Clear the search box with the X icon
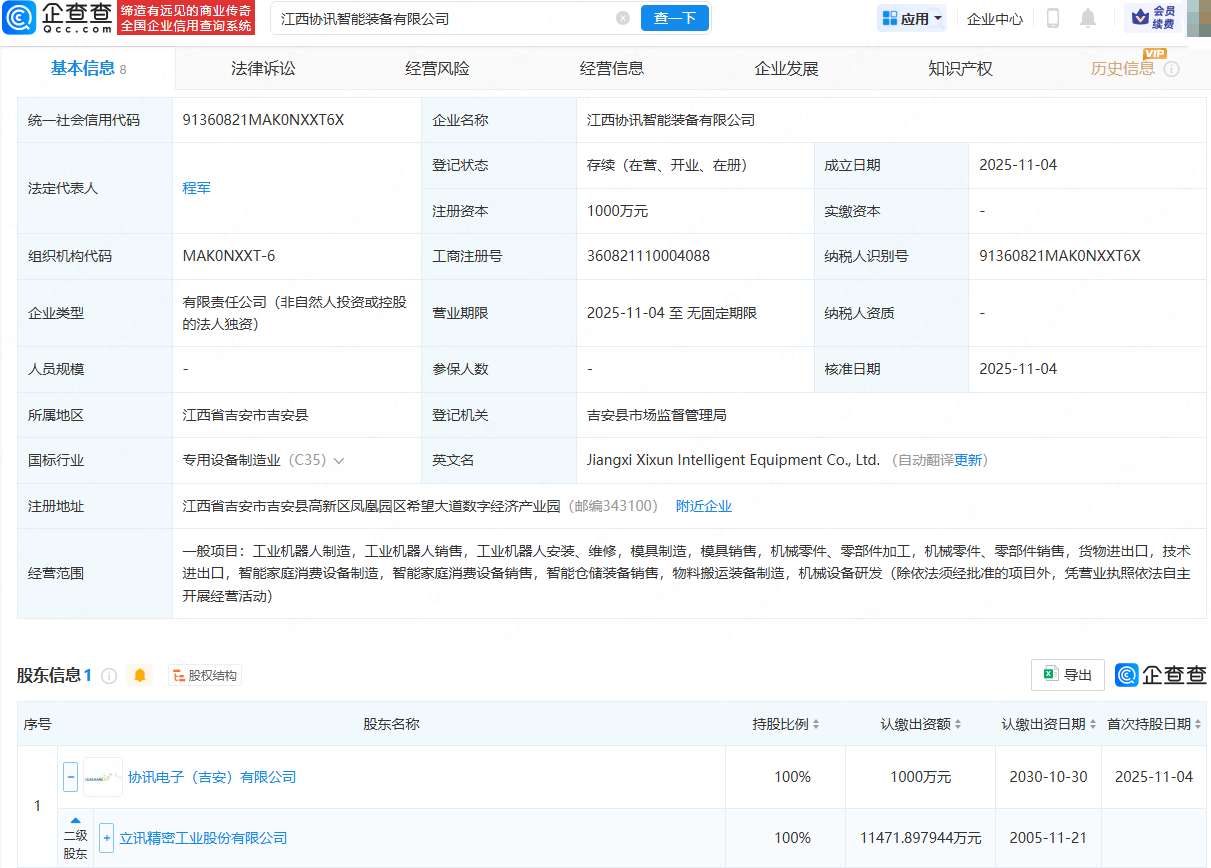 pyautogui.click(x=623, y=18)
